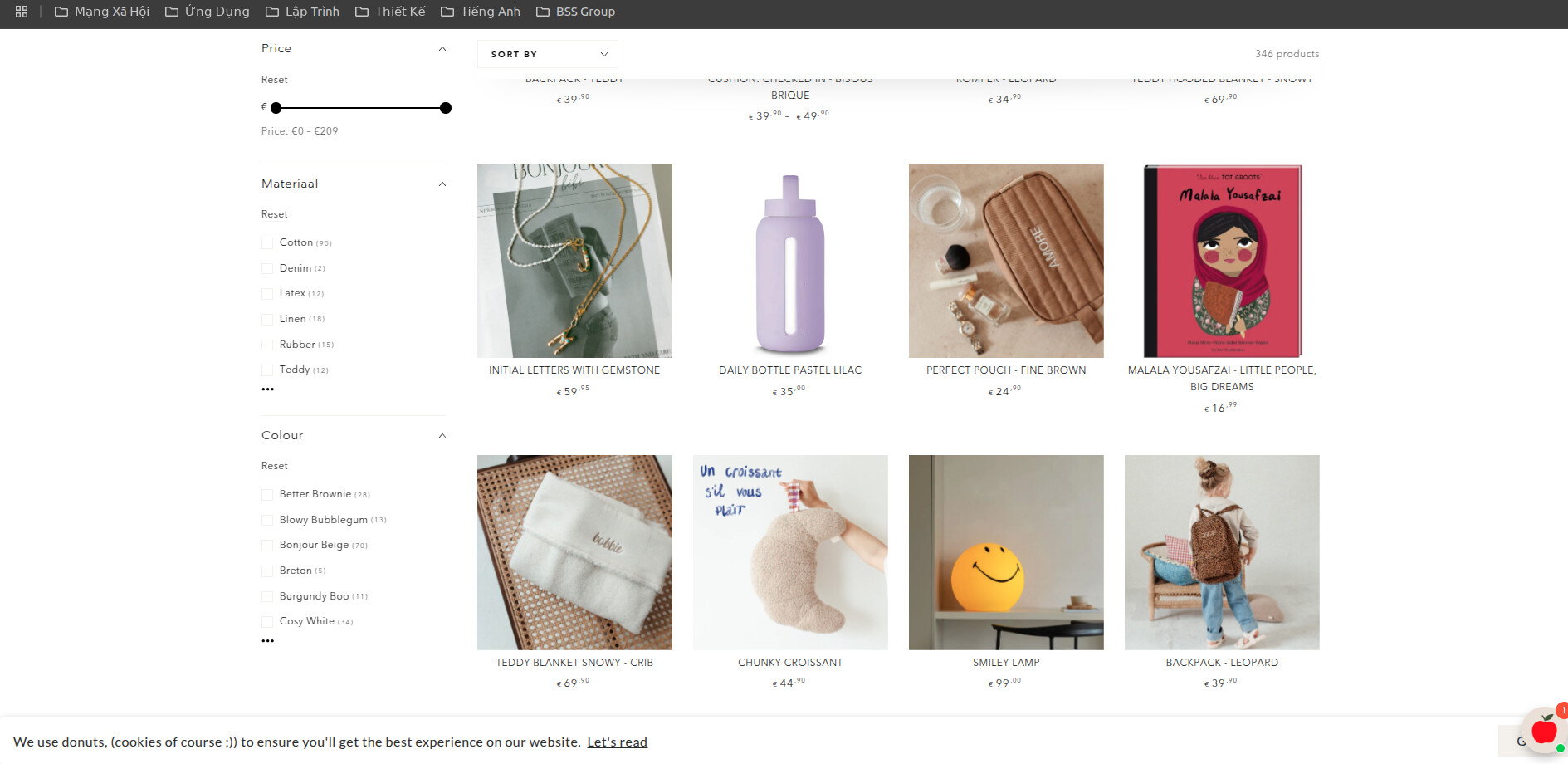This screenshot has height=764, width=1568.
Task: Open the Mạng Xã Hội bookmark folder
Action: (x=101, y=12)
